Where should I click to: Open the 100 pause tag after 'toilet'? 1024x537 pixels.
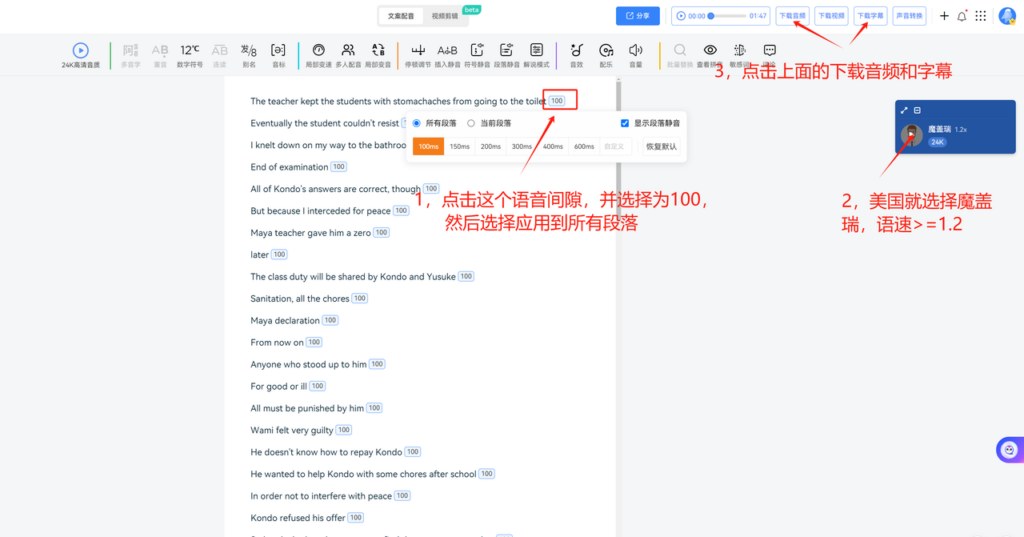557,101
